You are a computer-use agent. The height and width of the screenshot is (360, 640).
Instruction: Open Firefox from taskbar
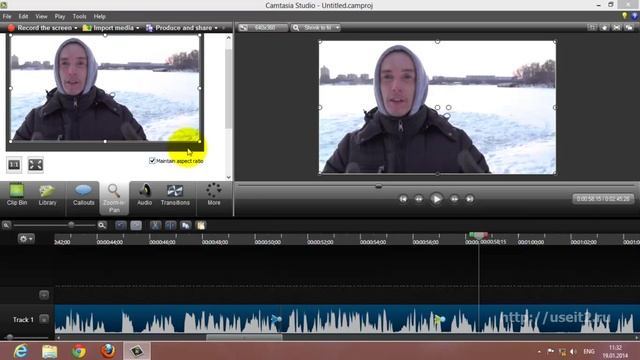pyautogui.click(x=108, y=351)
